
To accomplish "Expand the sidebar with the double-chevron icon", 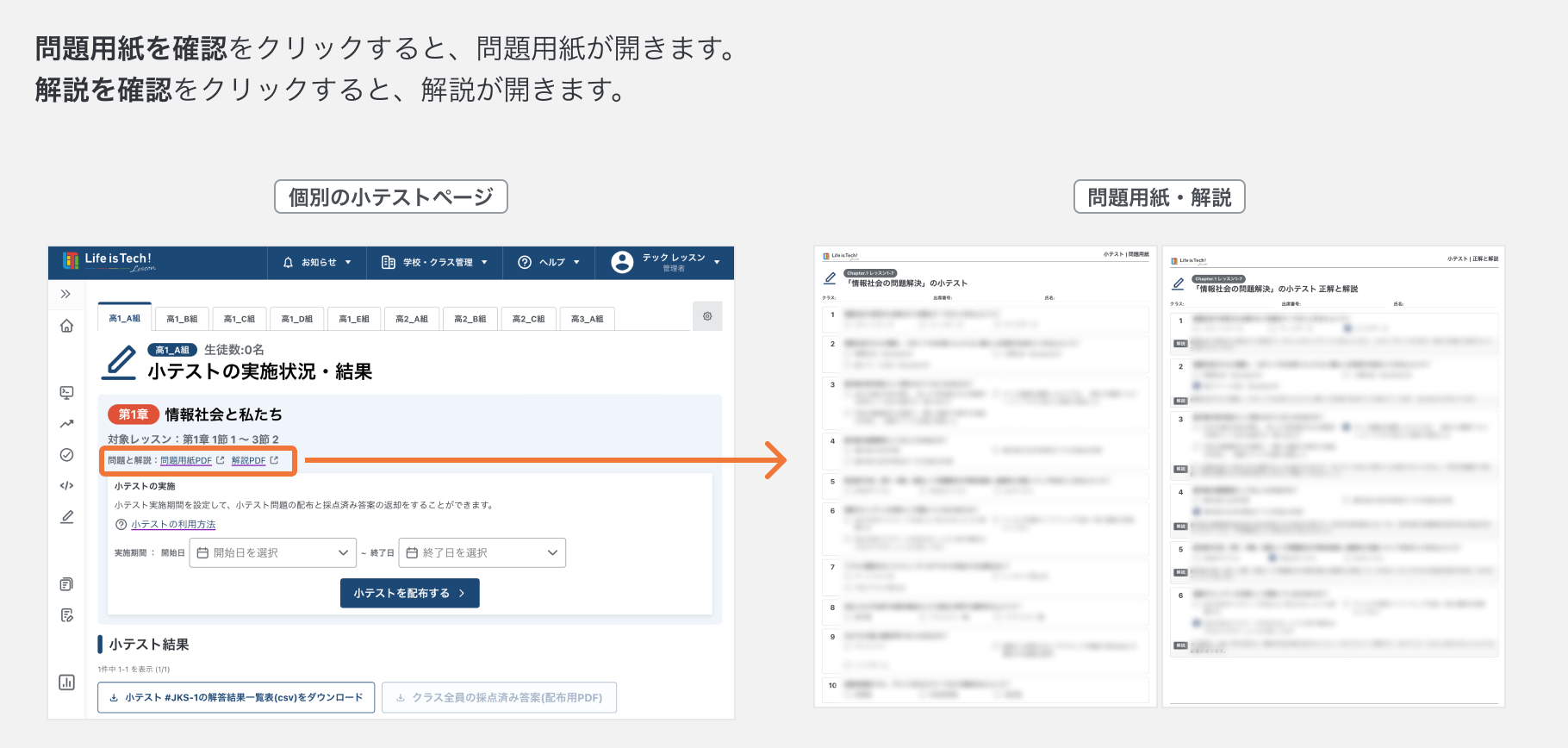I will click(65, 294).
